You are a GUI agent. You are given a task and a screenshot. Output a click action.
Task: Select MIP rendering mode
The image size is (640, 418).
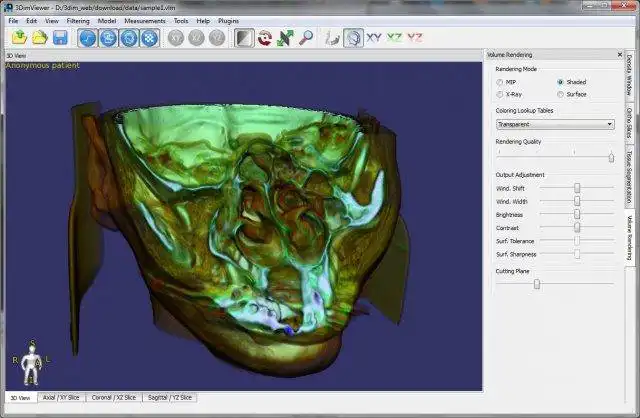click(x=507, y=82)
